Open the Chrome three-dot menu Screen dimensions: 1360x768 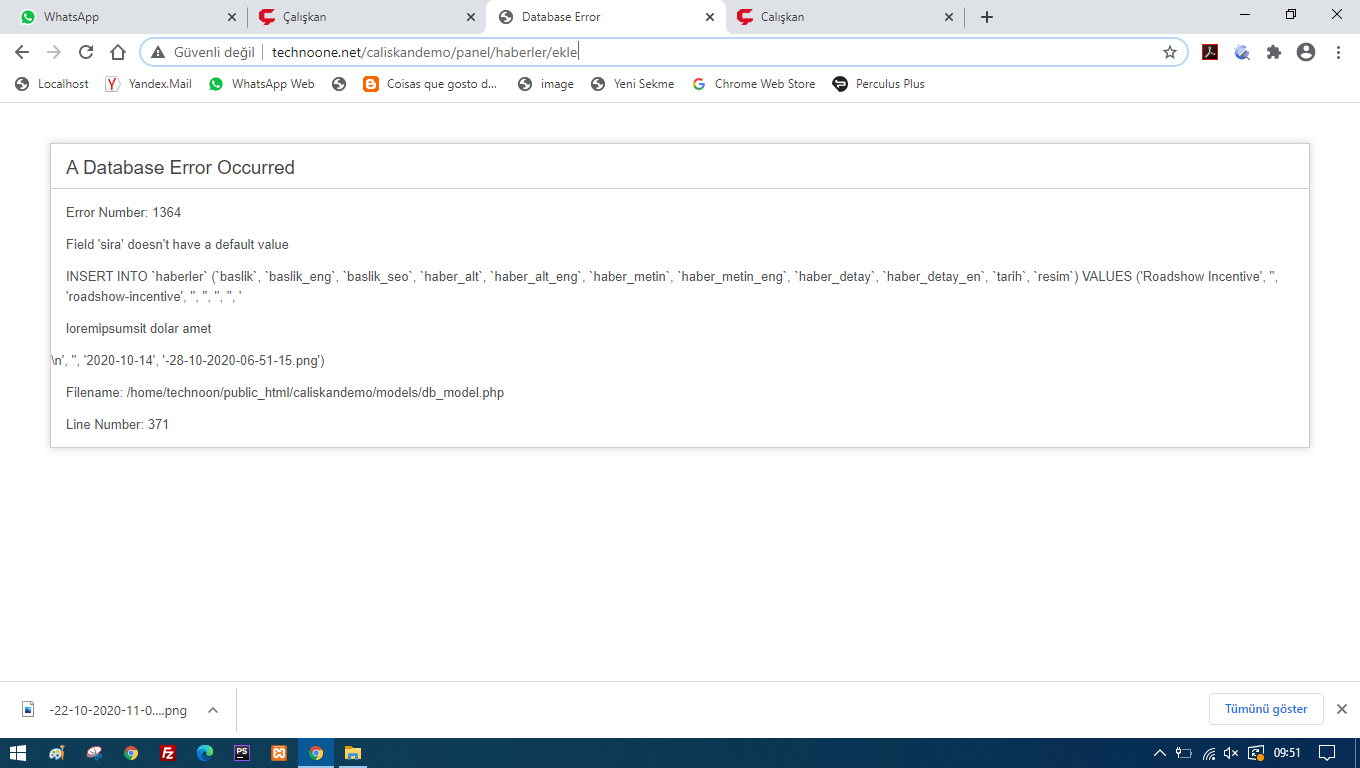pyautogui.click(x=1338, y=52)
